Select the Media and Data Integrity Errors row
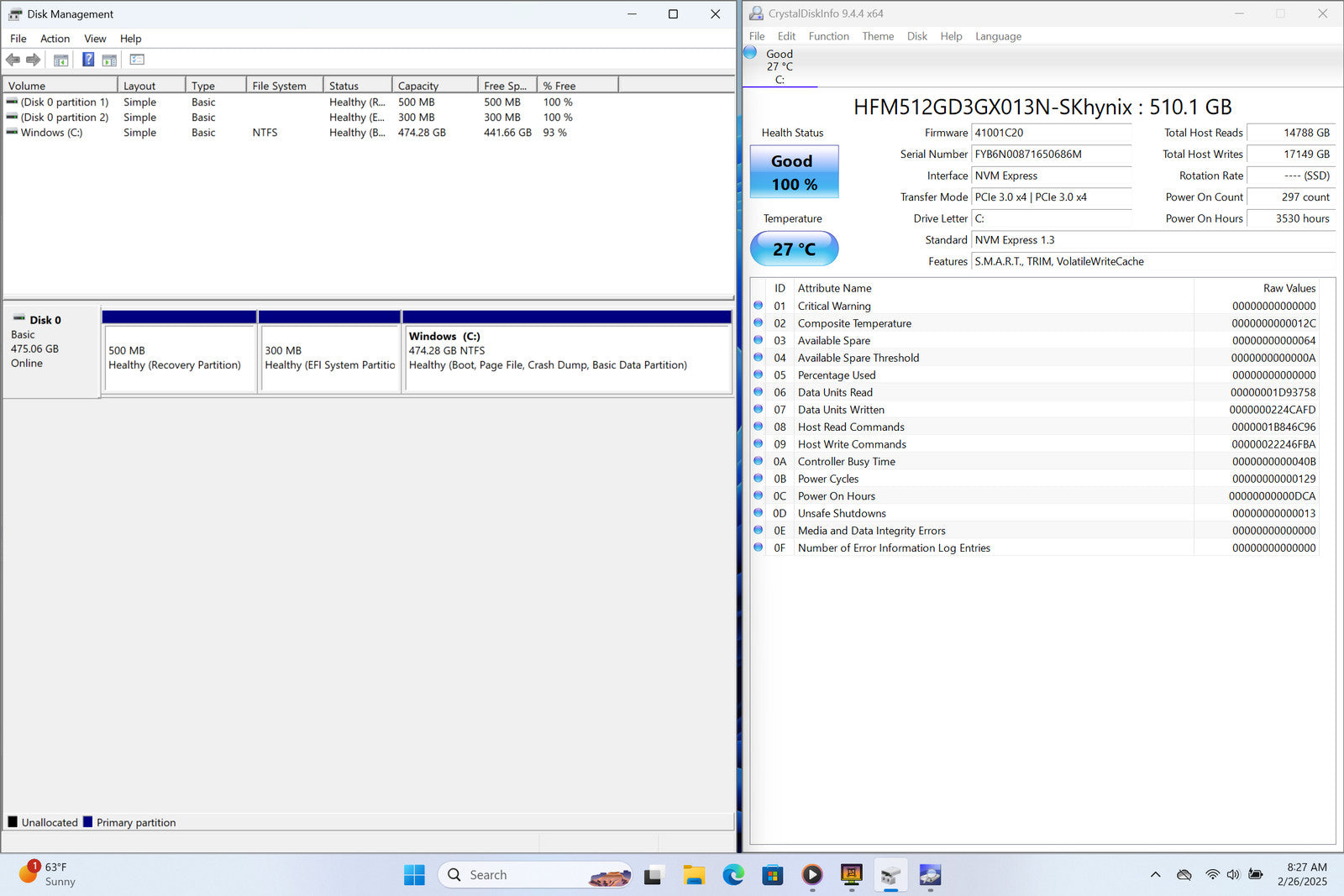The width and height of the screenshot is (1344, 896). (1035, 531)
